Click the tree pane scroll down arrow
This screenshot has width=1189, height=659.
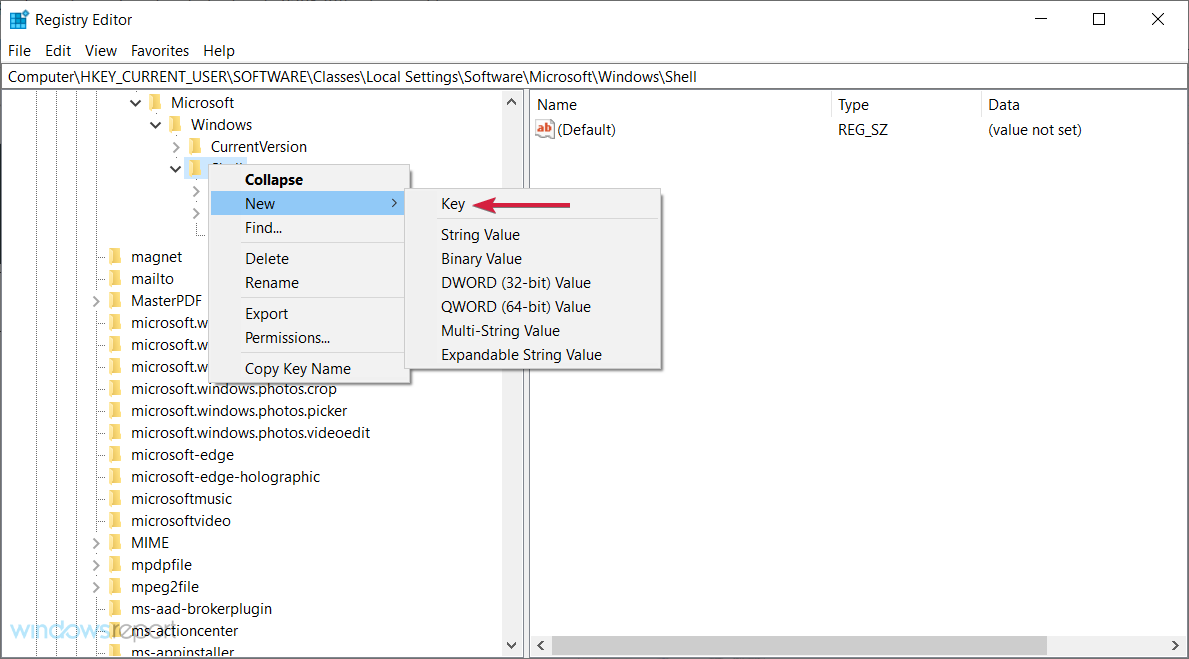click(511, 645)
